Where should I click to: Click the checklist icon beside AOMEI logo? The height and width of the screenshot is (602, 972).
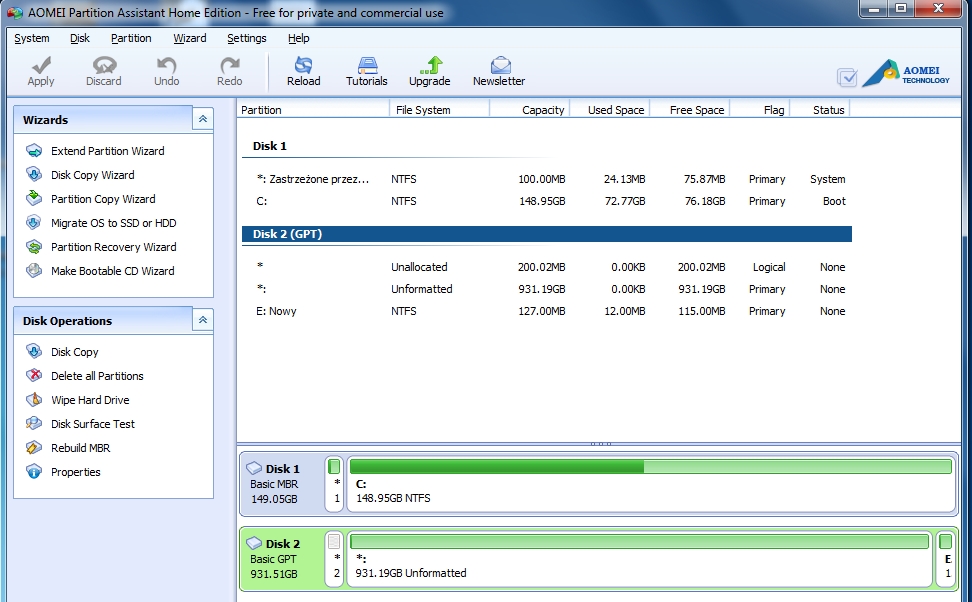pos(847,77)
